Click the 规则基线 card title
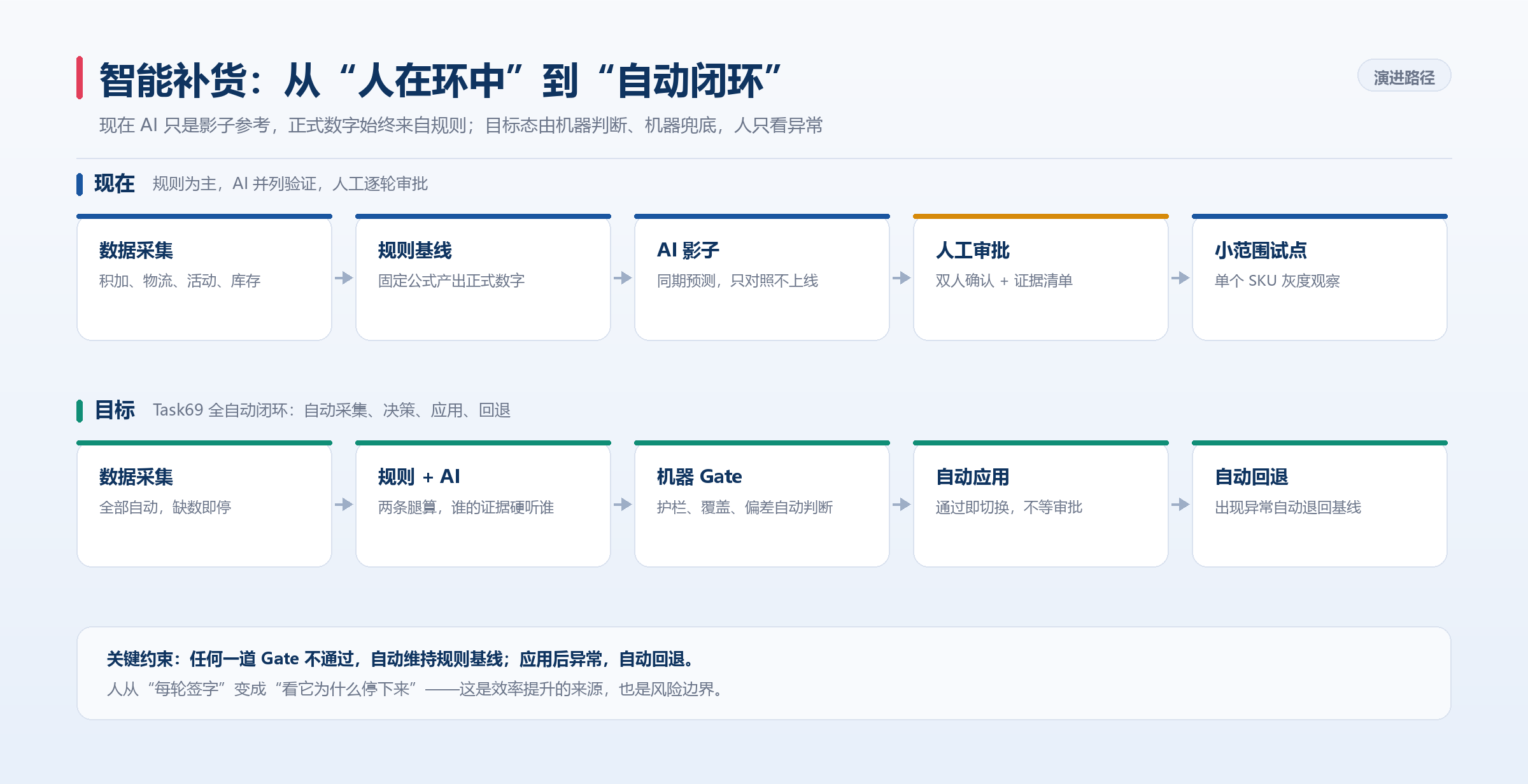The height and width of the screenshot is (784, 1528). [415, 250]
